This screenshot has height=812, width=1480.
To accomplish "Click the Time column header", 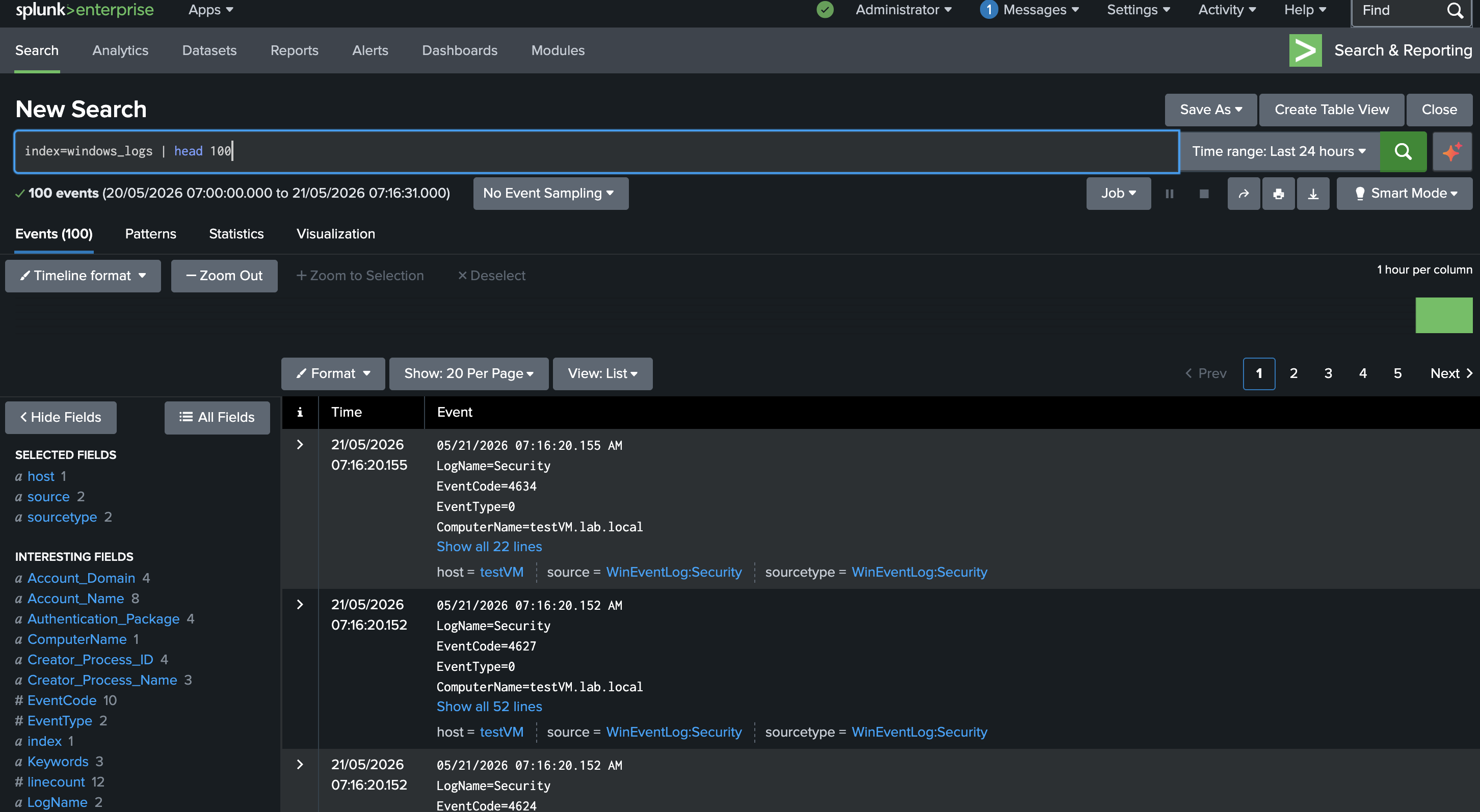I will coord(347,412).
